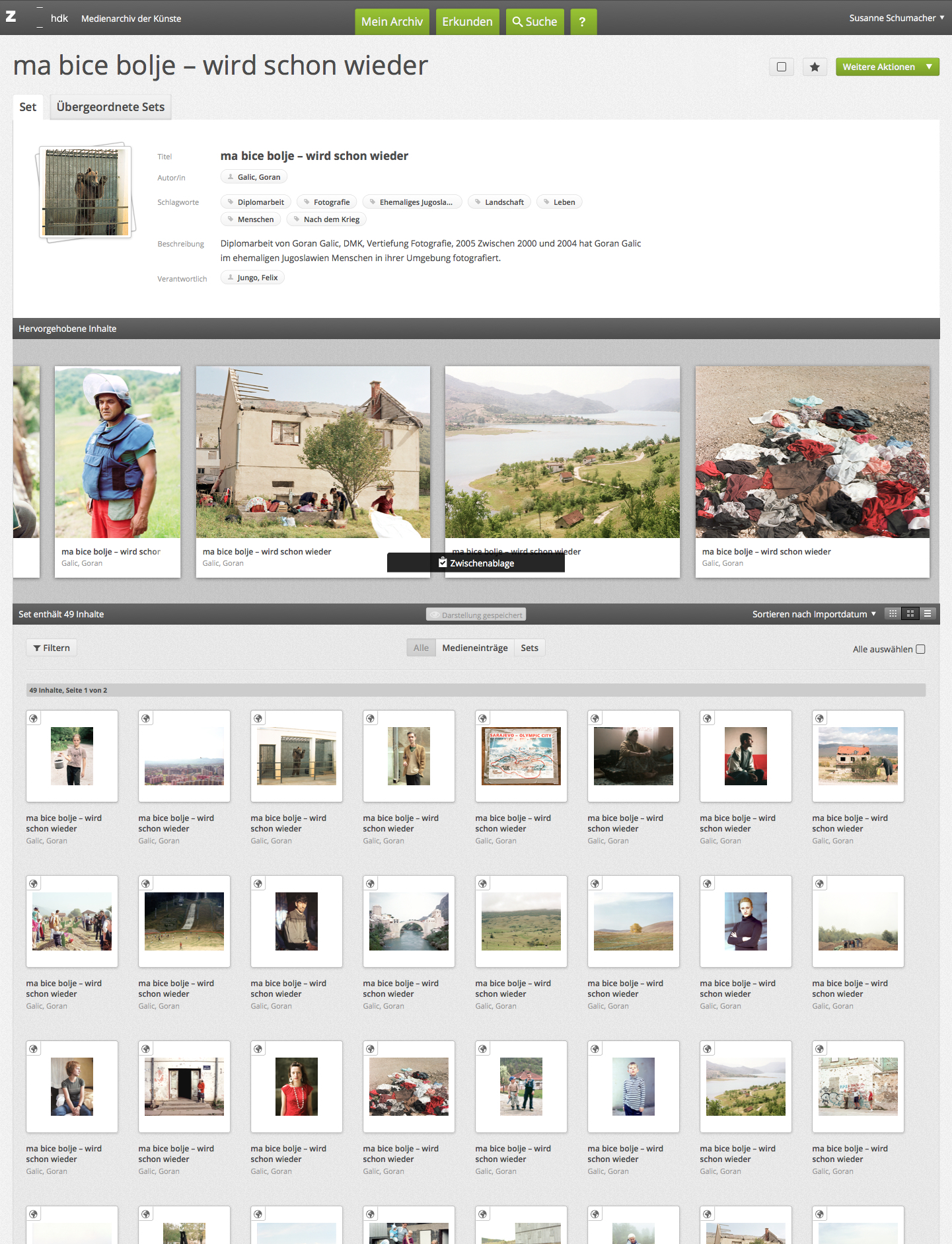
Task: Switch to the Übergeordnete Sets tab
Action: (x=110, y=107)
